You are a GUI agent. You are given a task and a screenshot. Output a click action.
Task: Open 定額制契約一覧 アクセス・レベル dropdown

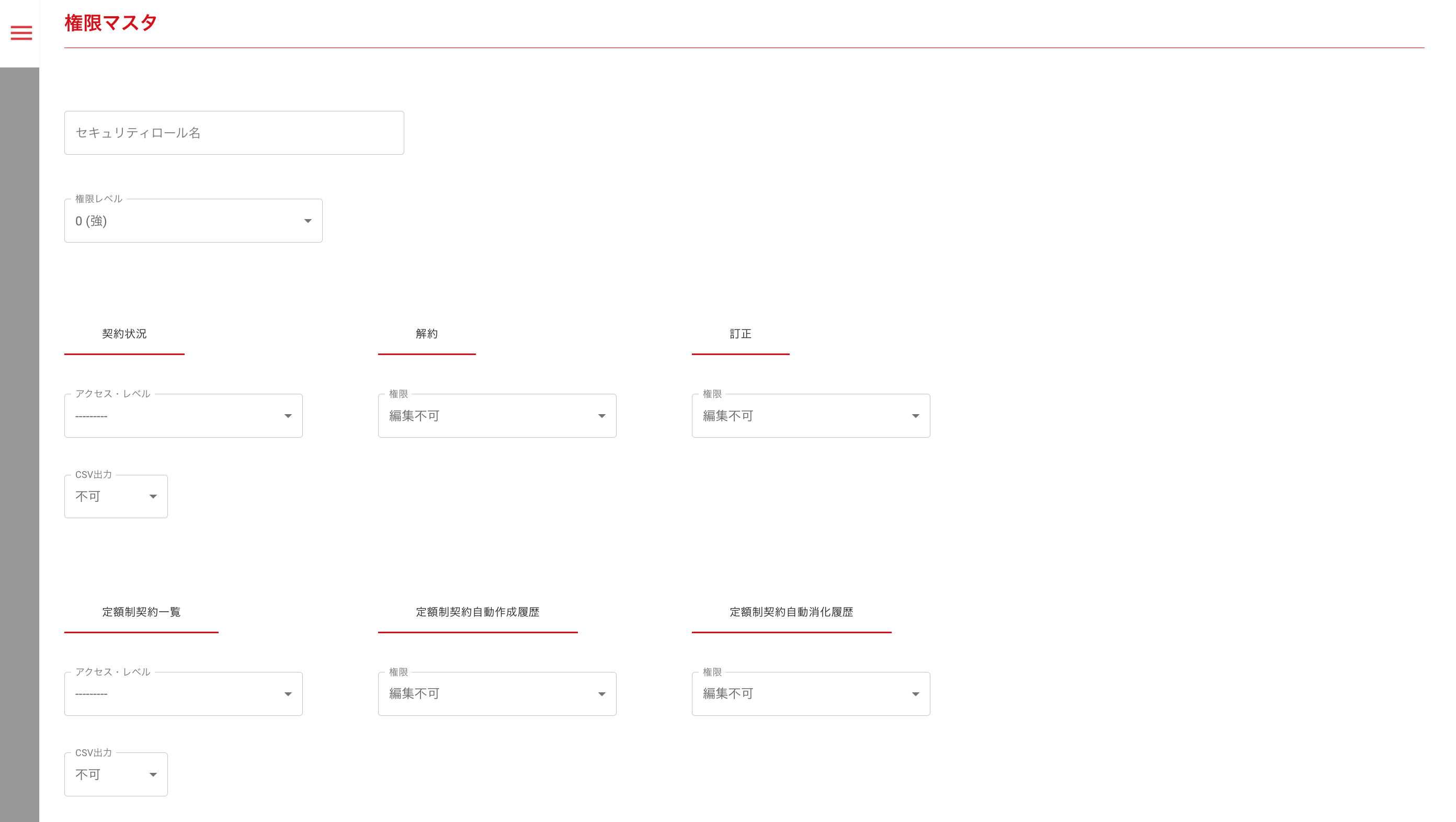(183, 694)
